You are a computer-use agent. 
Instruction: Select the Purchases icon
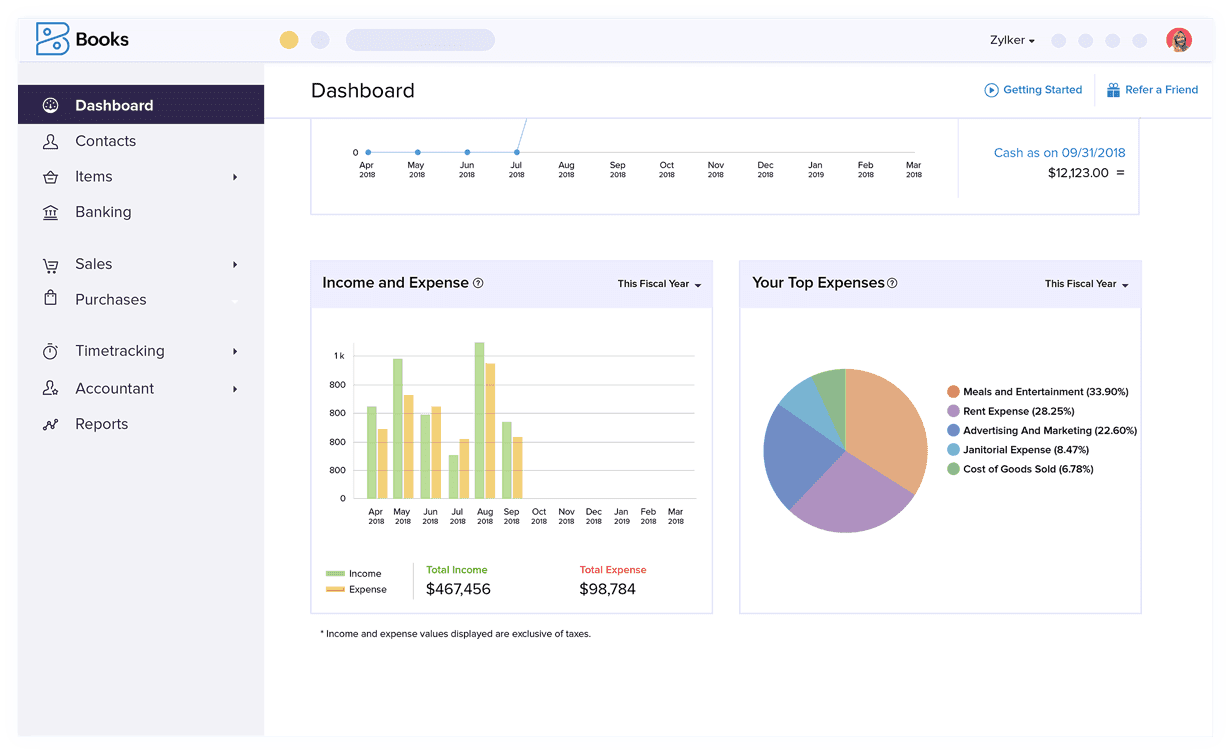click(51, 299)
